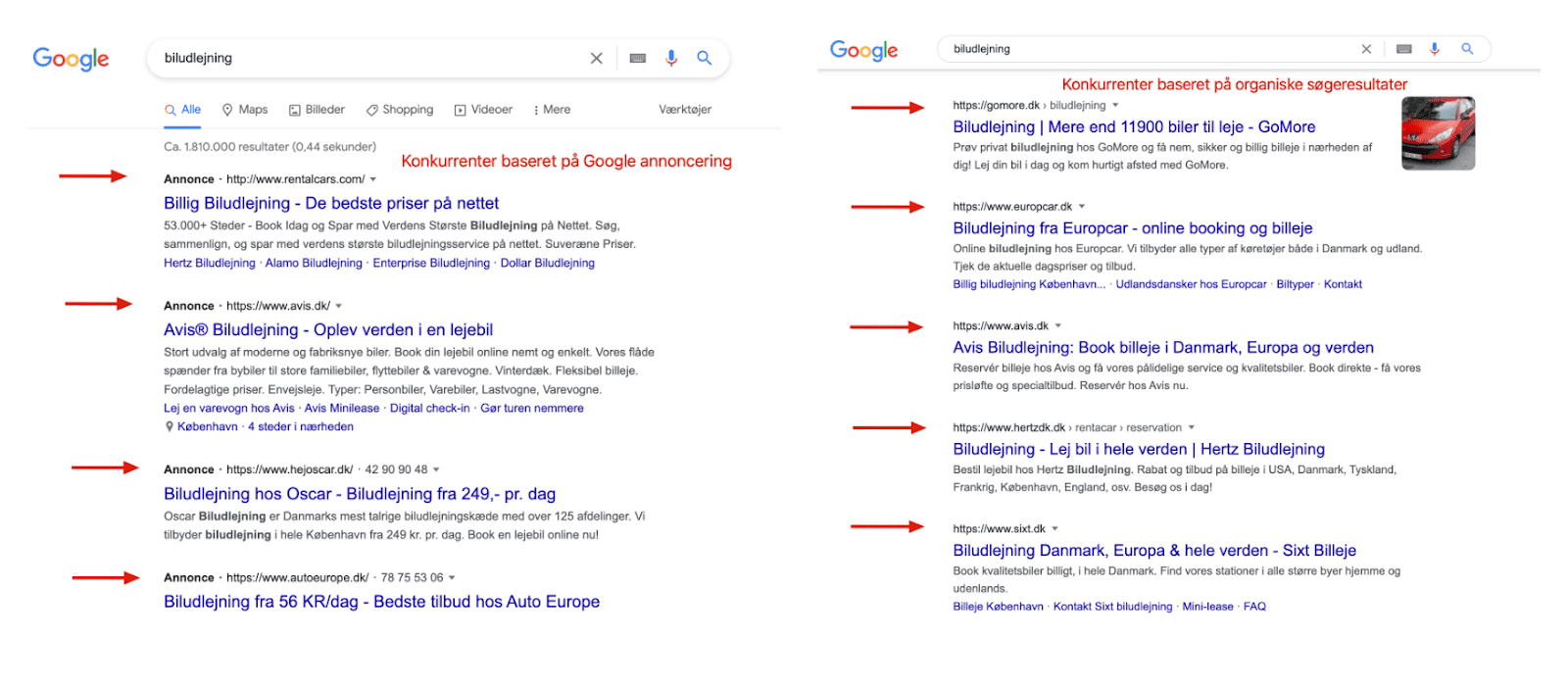Open the dropdown arrow beside avis.dk ad URL
This screenshot has width=1568, height=689.
point(339,306)
